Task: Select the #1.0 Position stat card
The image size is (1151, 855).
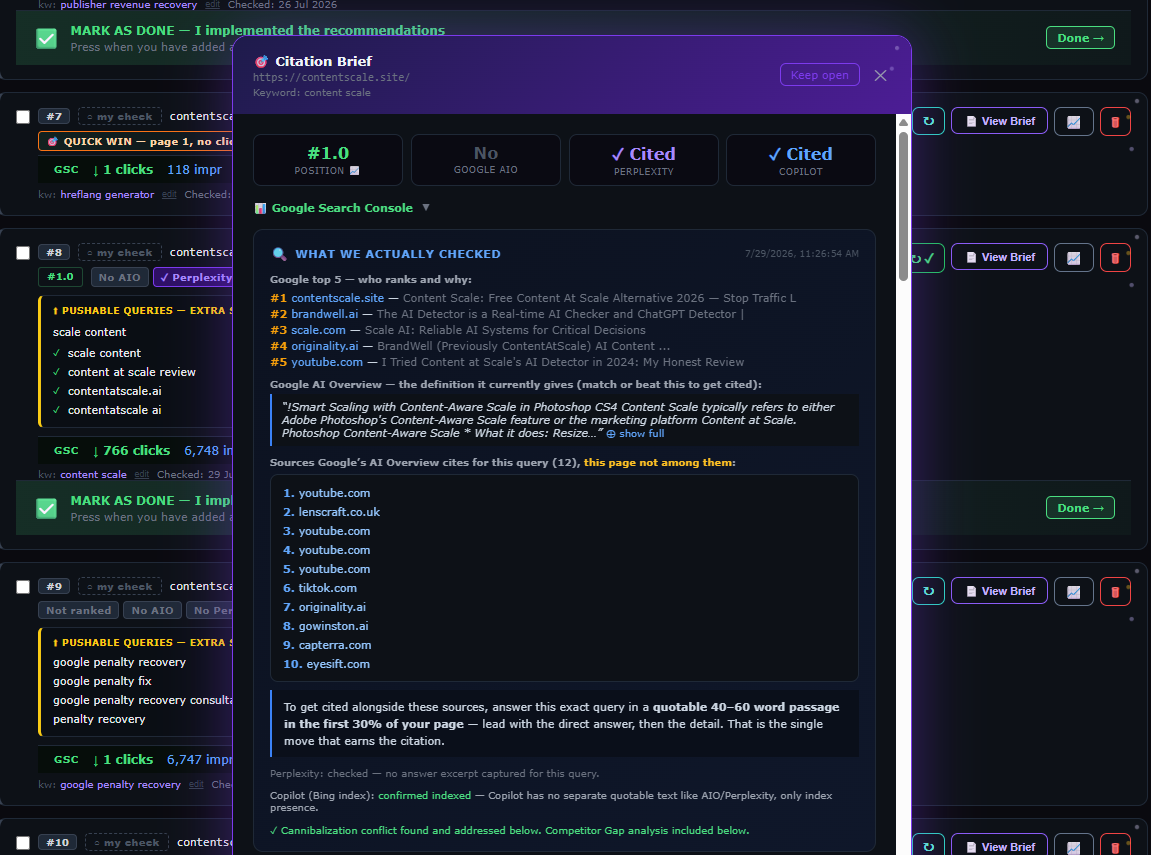Action: point(327,160)
